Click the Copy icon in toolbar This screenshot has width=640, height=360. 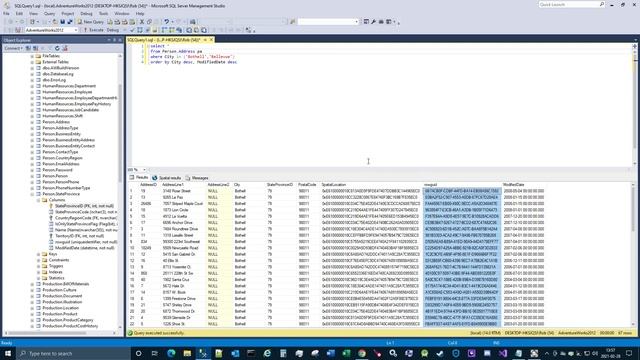[x=149, y=22]
